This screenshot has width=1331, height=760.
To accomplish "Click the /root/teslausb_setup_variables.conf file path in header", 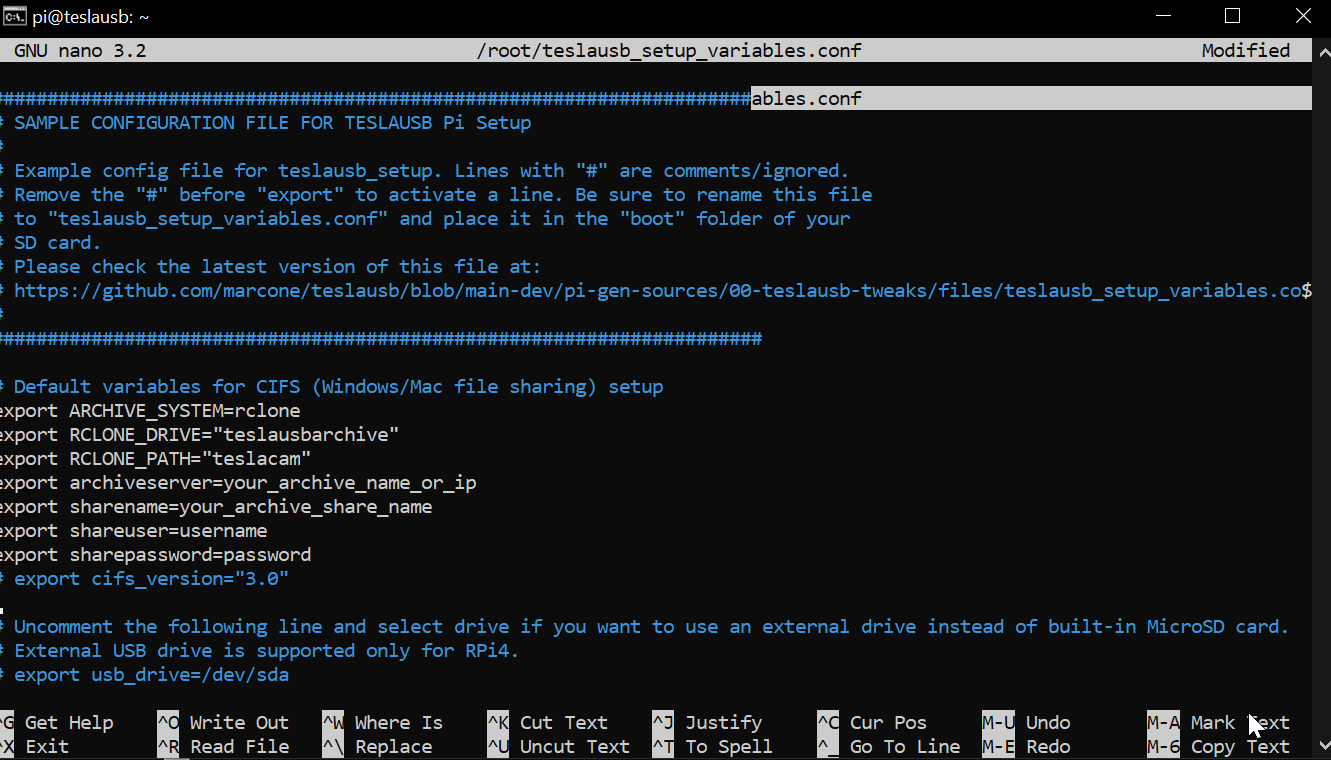I will [x=669, y=51].
